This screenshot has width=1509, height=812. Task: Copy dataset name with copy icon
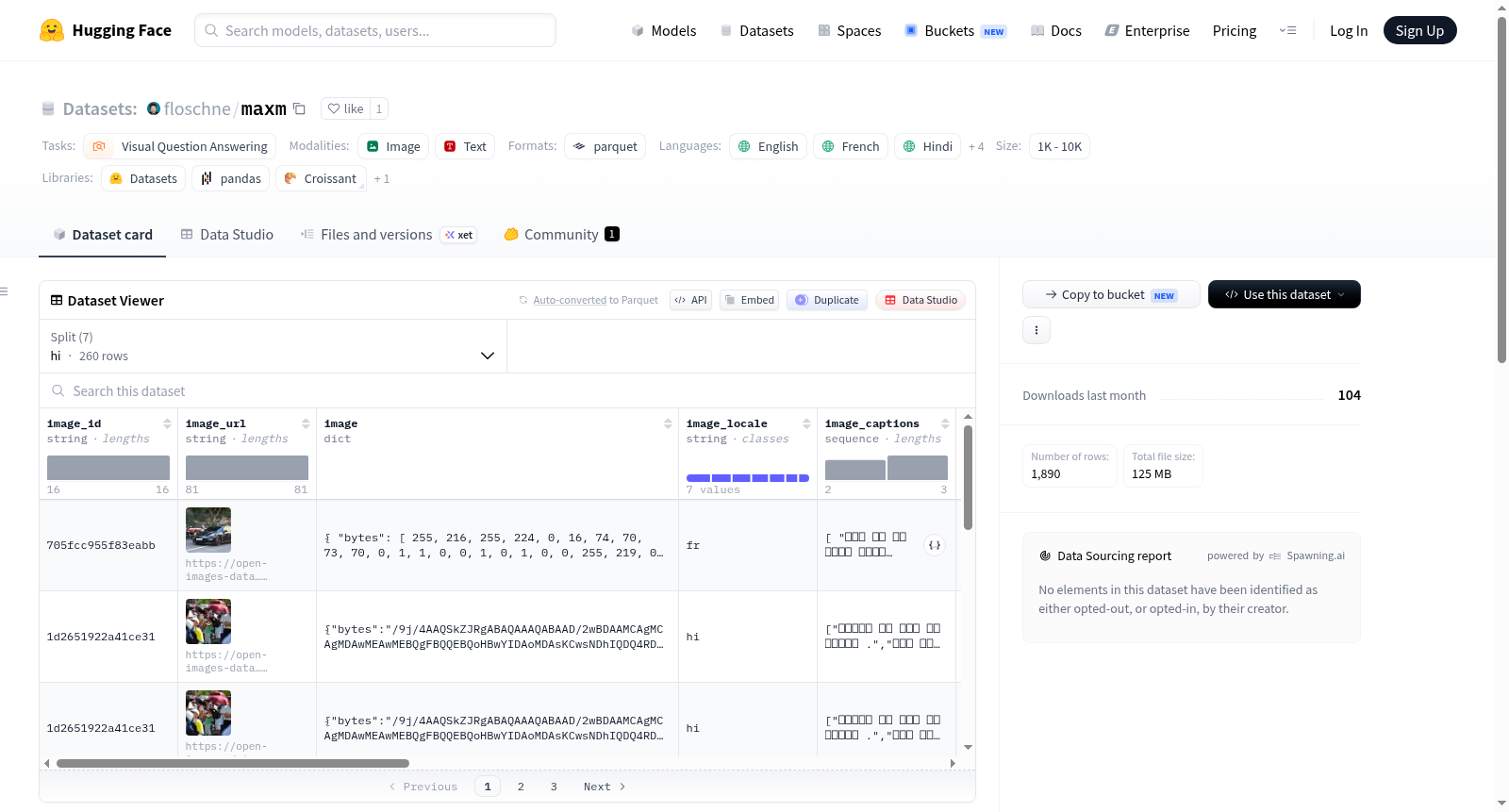pos(299,108)
